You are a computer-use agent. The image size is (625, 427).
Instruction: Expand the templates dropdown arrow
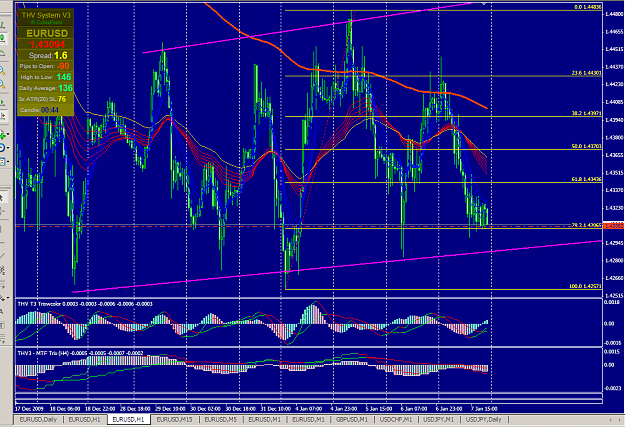(8, 162)
